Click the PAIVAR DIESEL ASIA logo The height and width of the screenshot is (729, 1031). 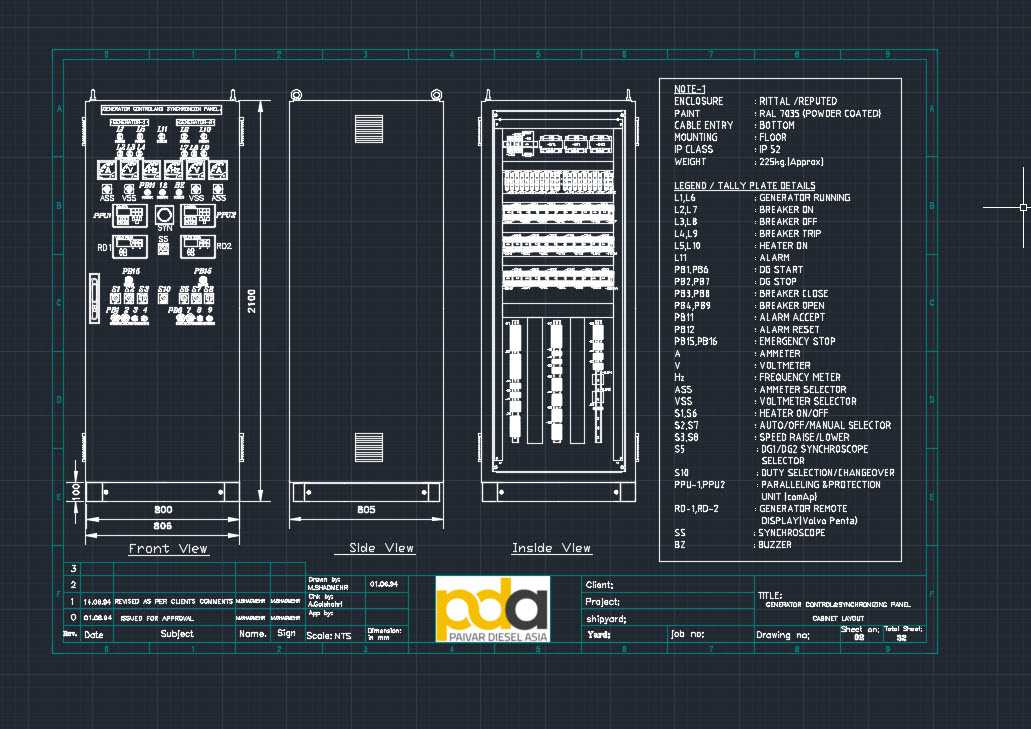[492, 609]
